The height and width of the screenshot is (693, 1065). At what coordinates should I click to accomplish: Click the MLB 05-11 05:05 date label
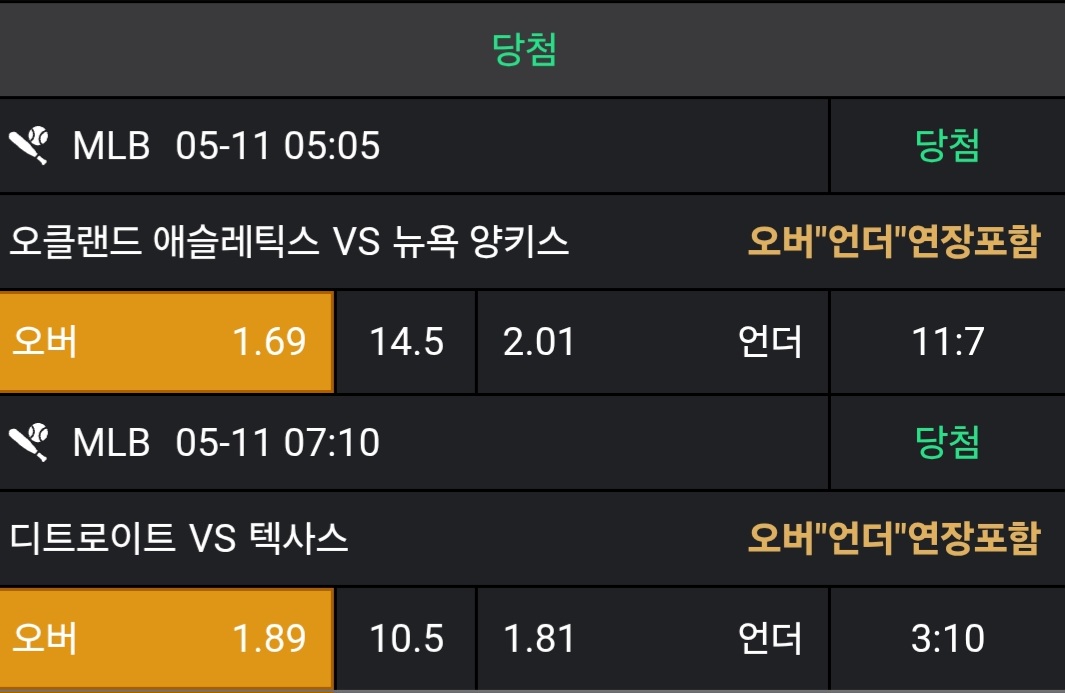click(x=227, y=146)
